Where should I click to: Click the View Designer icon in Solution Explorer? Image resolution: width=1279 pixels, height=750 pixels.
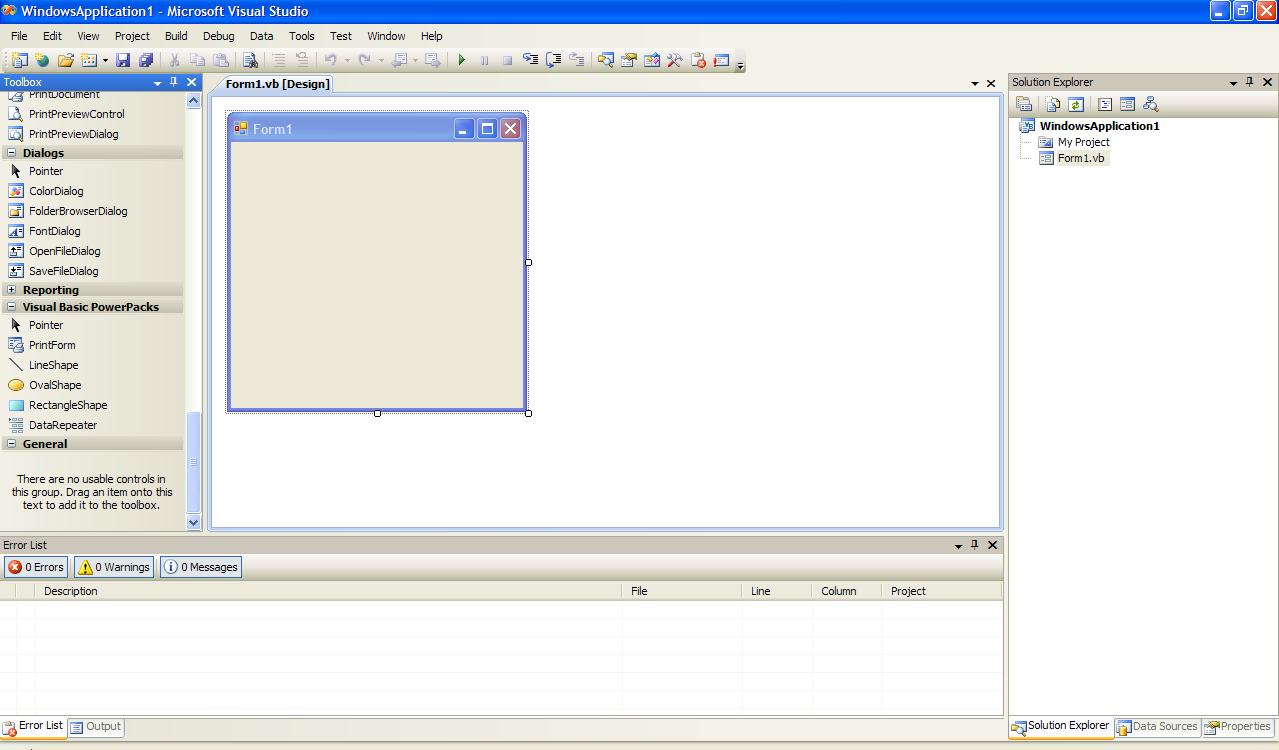pos(1127,104)
